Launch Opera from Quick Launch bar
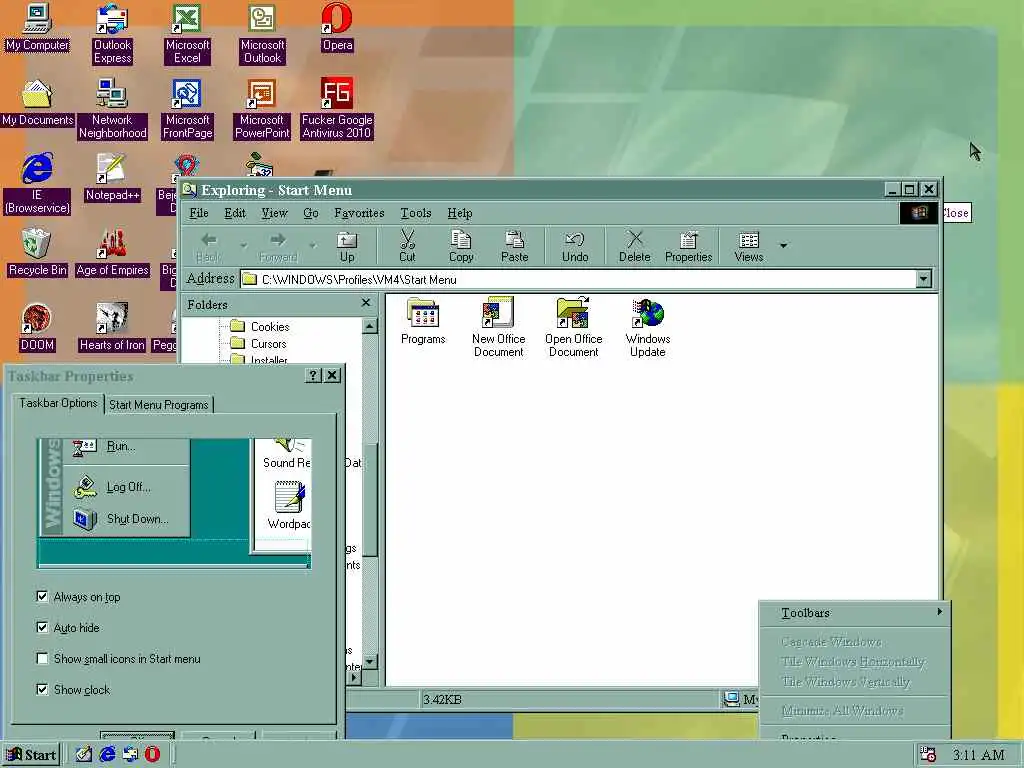This screenshot has height=768, width=1024. click(x=152, y=754)
